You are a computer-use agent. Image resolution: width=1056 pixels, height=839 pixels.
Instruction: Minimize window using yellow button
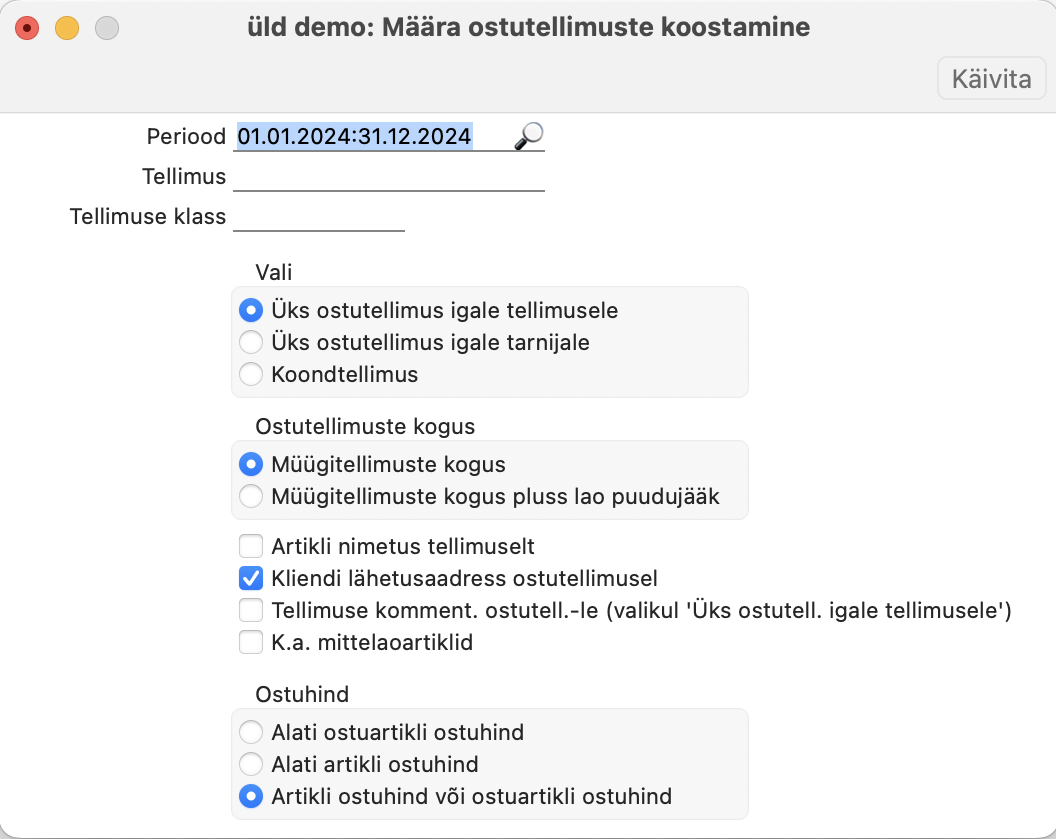[67, 28]
